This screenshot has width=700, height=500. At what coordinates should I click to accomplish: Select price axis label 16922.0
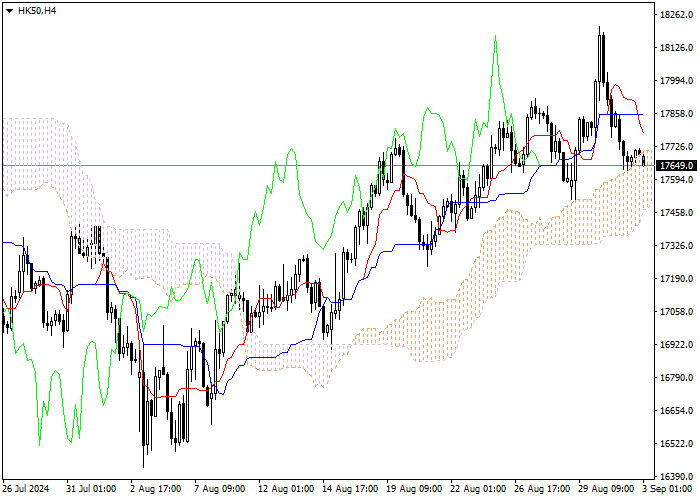[x=676, y=345]
